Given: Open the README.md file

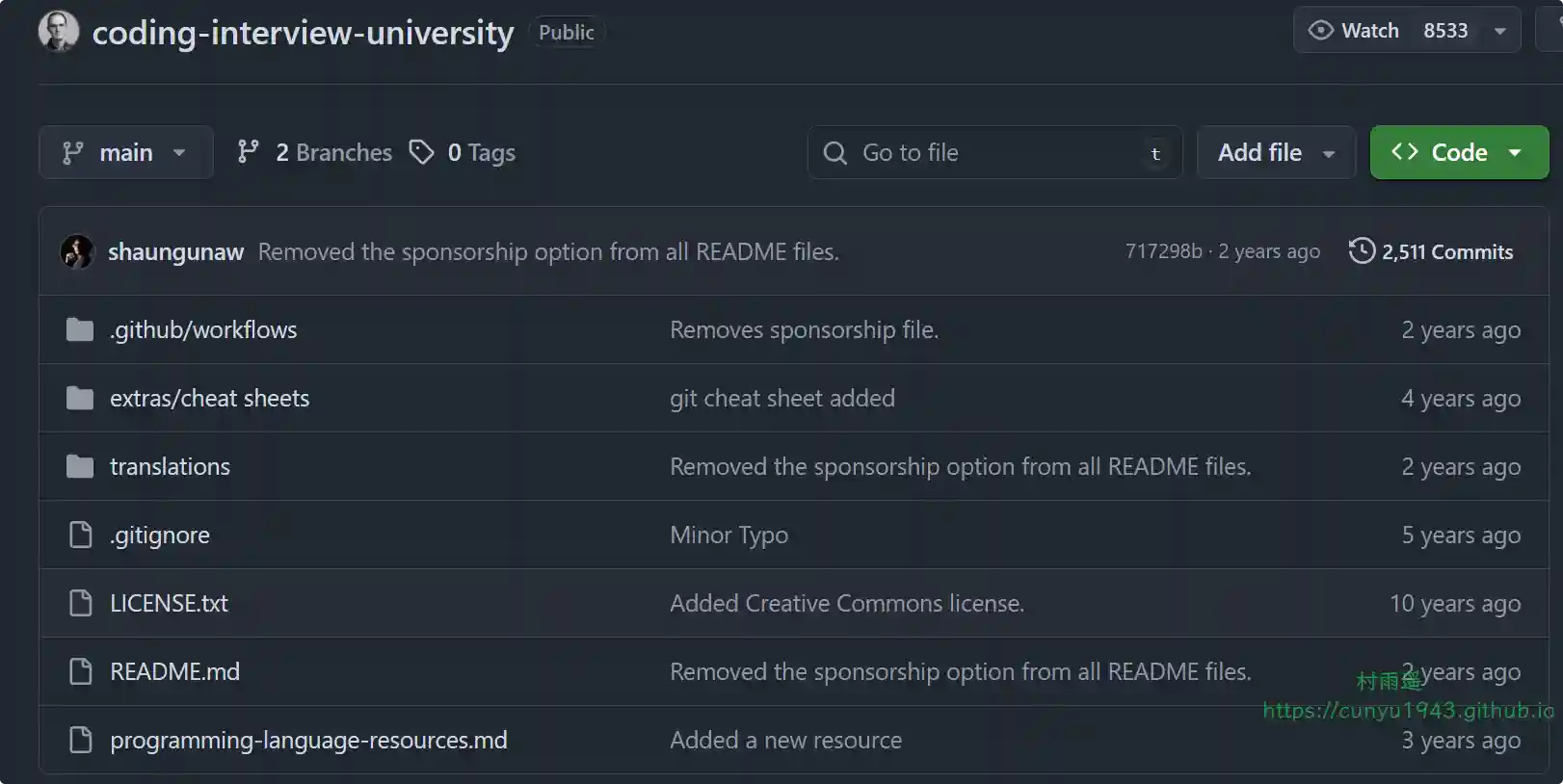Looking at the screenshot, I should tap(174, 671).
